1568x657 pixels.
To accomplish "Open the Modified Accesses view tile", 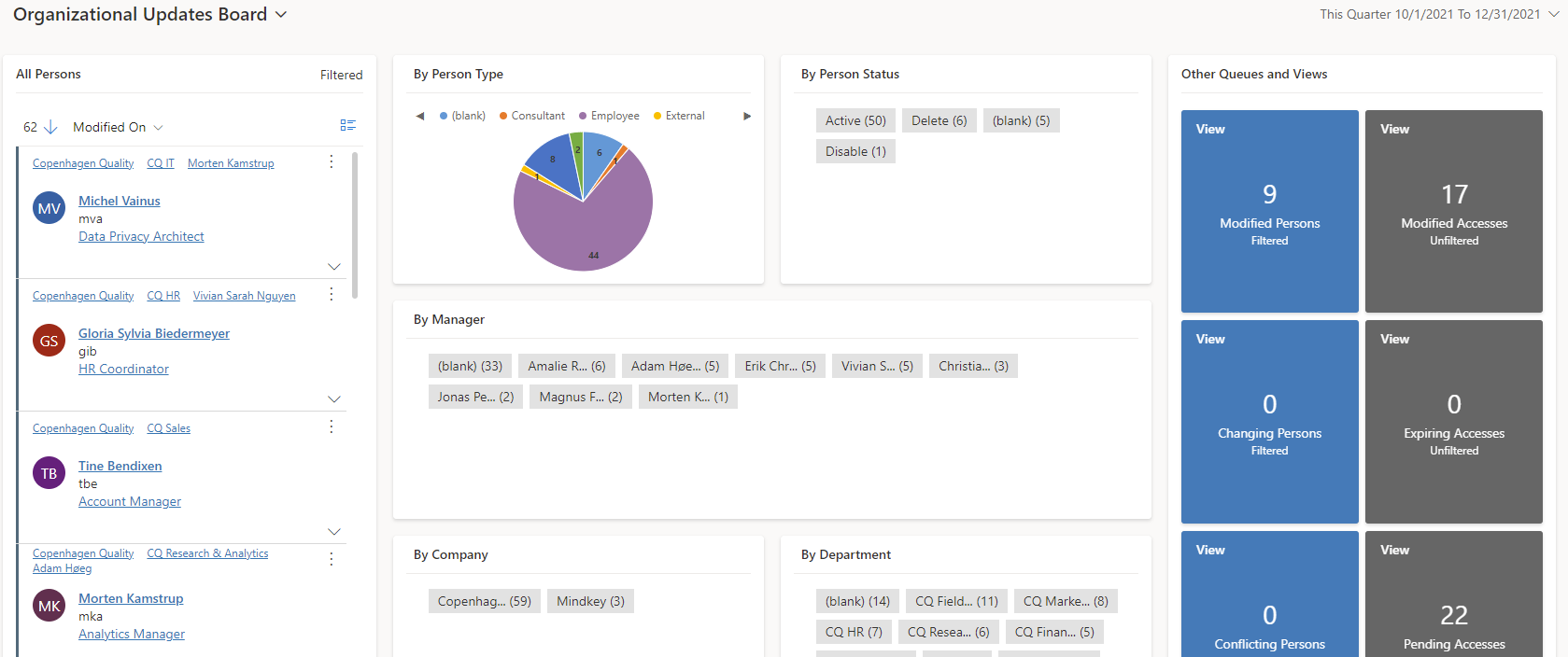I will tap(1453, 211).
